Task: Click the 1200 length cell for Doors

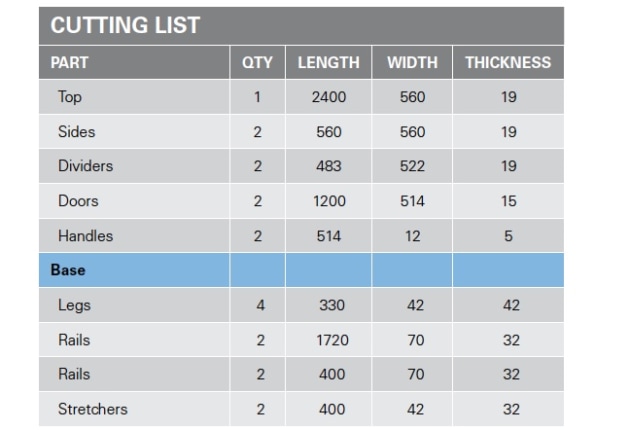Action: tap(329, 201)
